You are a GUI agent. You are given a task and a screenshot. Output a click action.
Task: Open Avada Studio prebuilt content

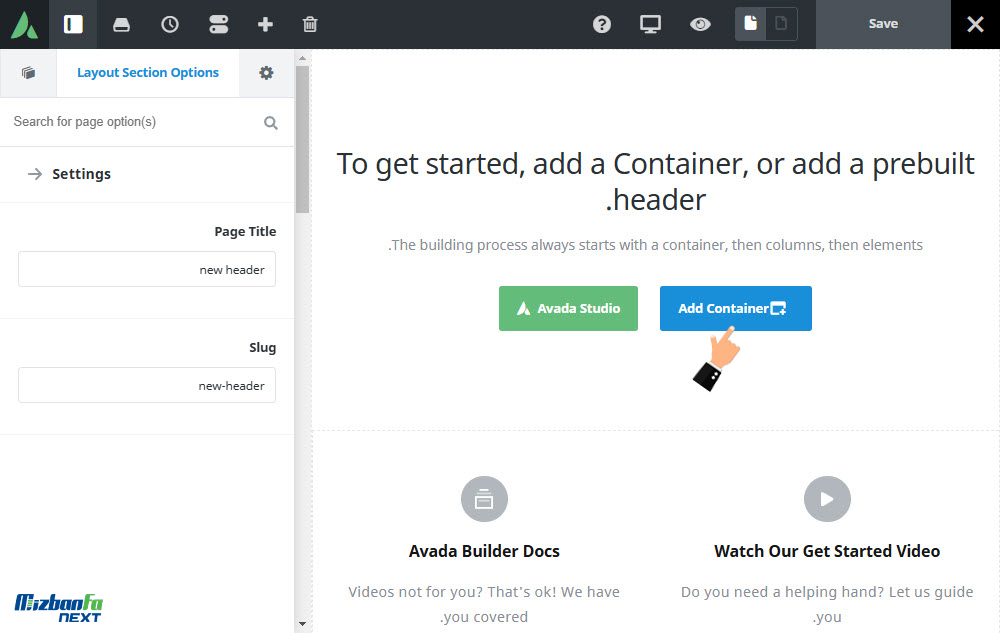(568, 309)
